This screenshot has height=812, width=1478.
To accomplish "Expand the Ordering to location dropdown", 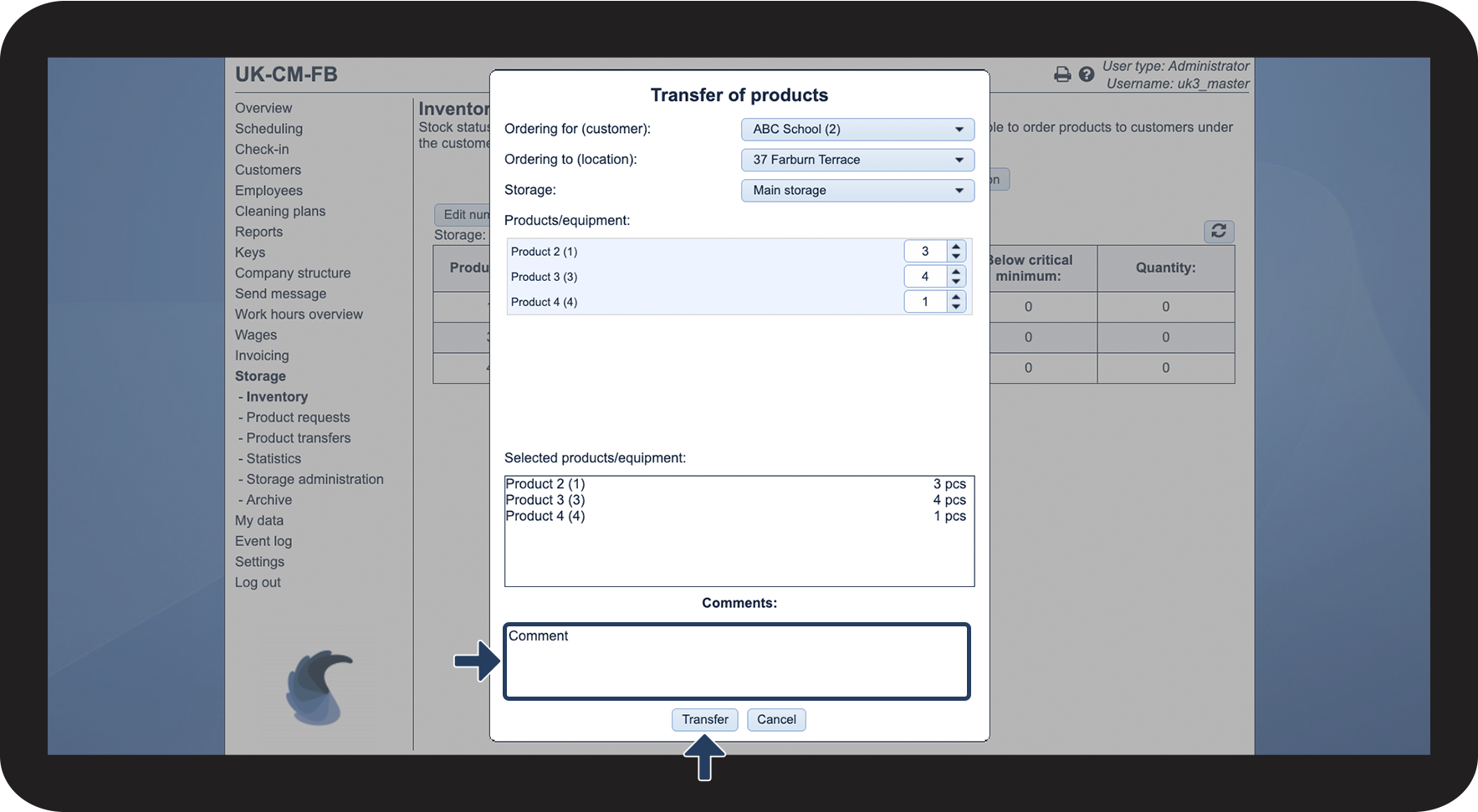I will click(x=857, y=160).
